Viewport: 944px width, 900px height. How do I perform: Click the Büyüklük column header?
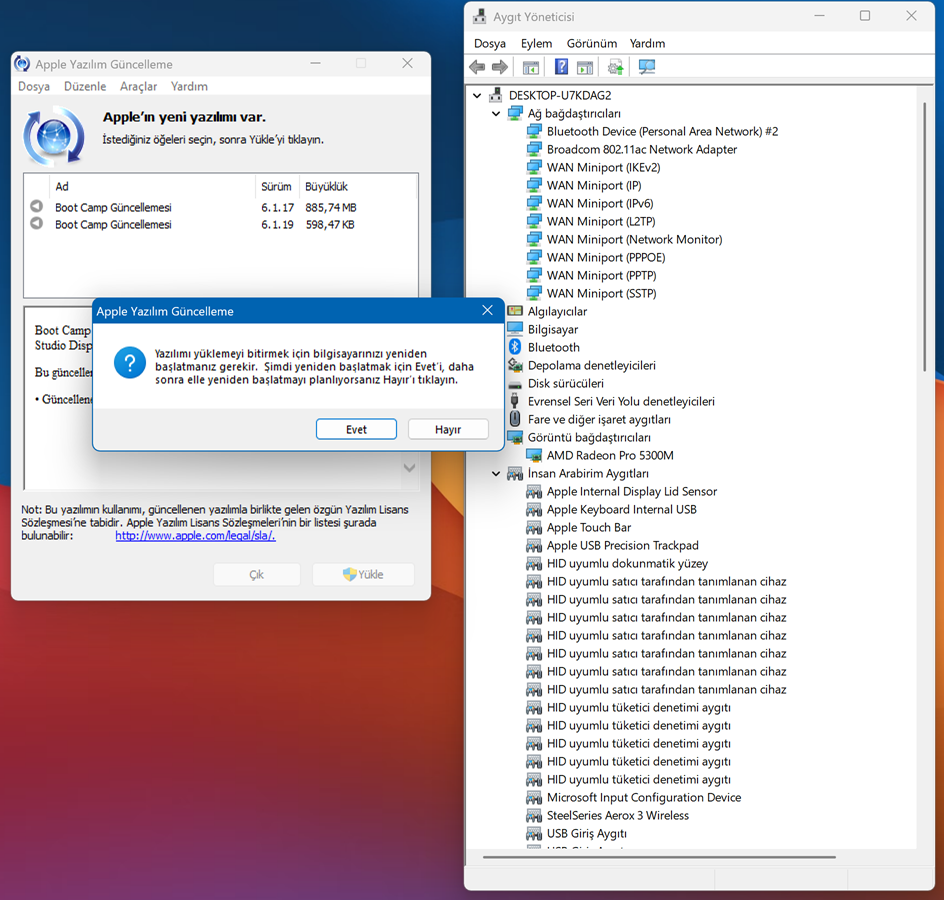[x=356, y=187]
